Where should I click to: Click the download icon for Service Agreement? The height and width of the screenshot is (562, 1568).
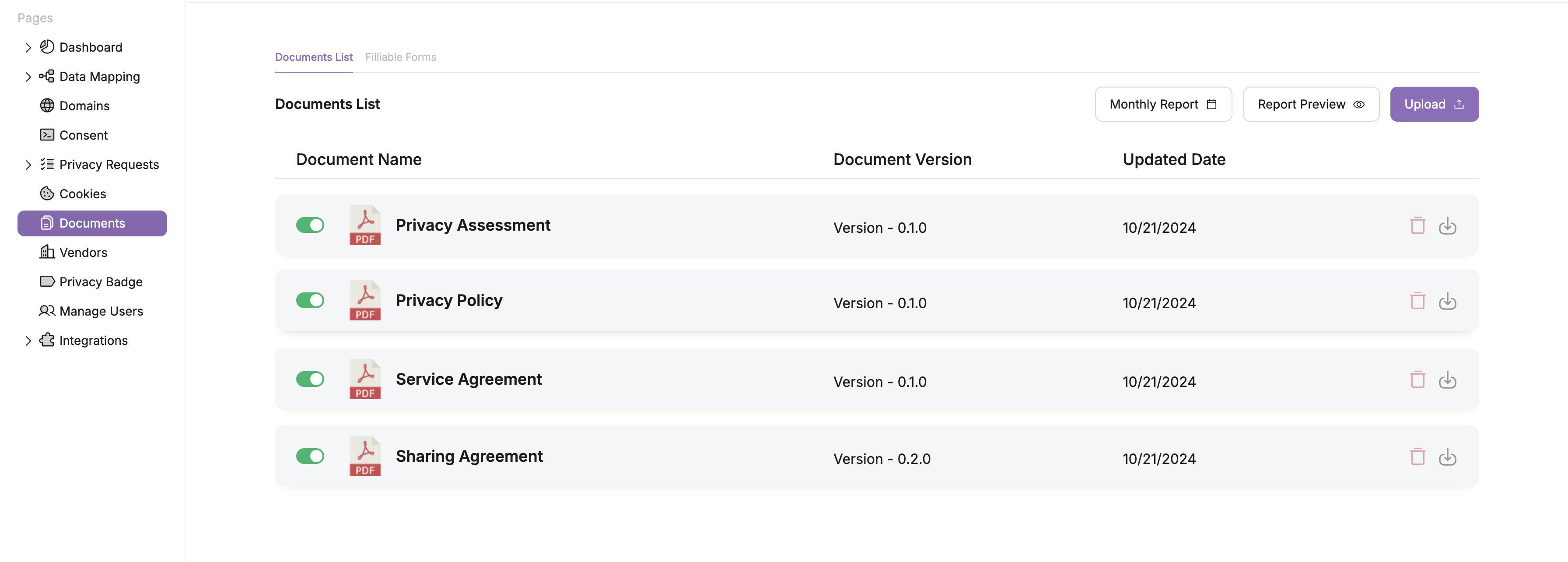(x=1447, y=380)
